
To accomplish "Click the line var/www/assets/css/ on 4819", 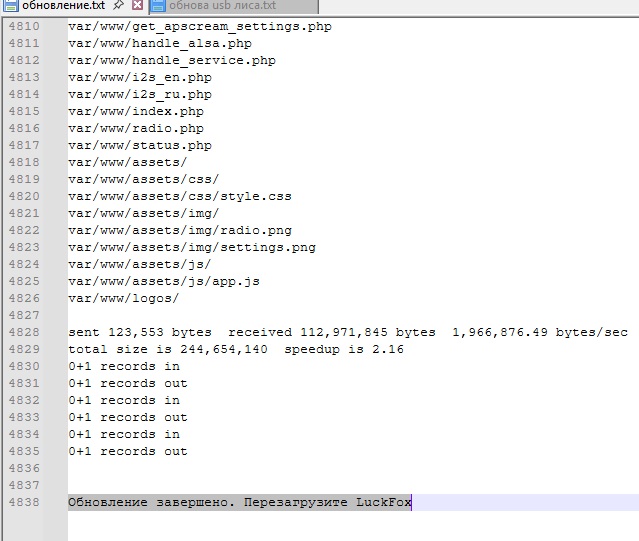I will click(x=143, y=179).
